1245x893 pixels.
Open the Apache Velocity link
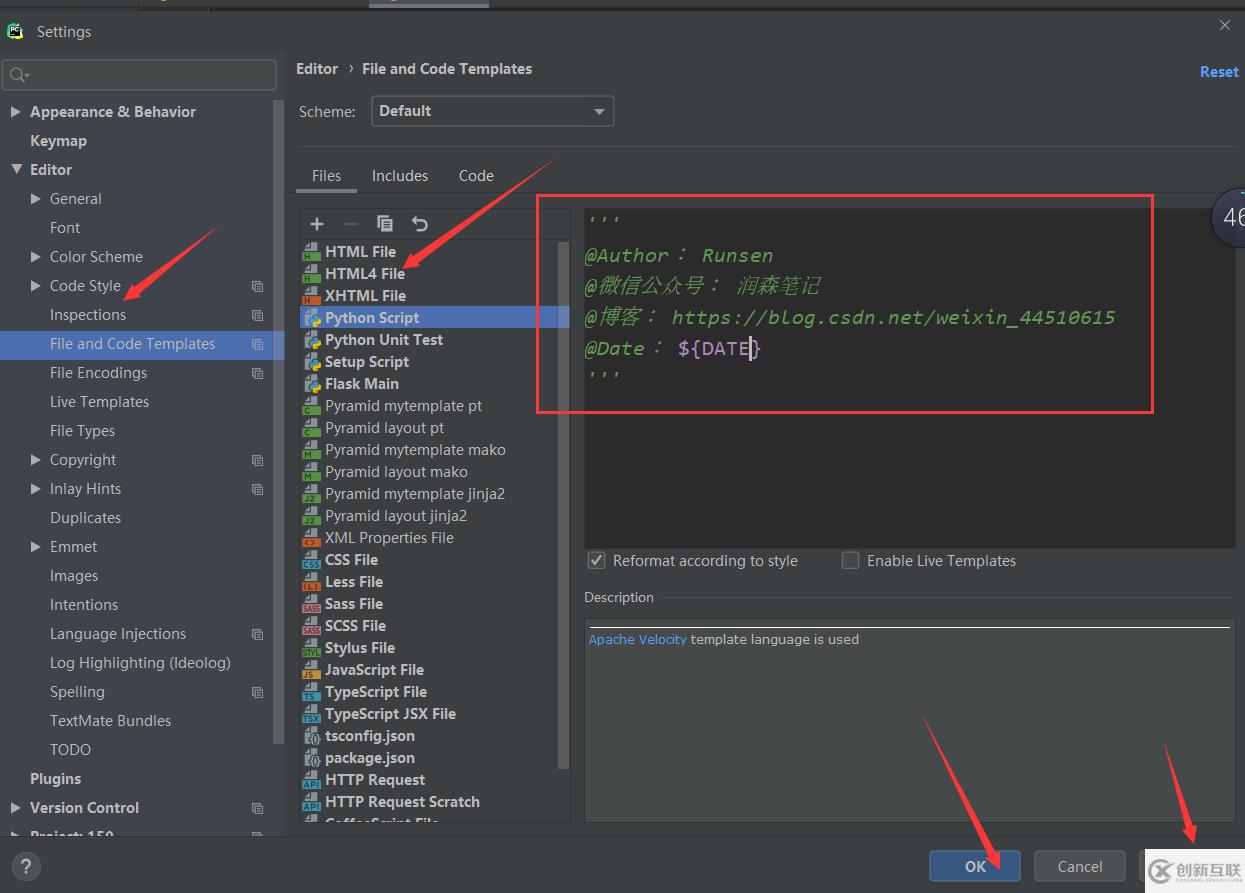pyautogui.click(x=637, y=640)
